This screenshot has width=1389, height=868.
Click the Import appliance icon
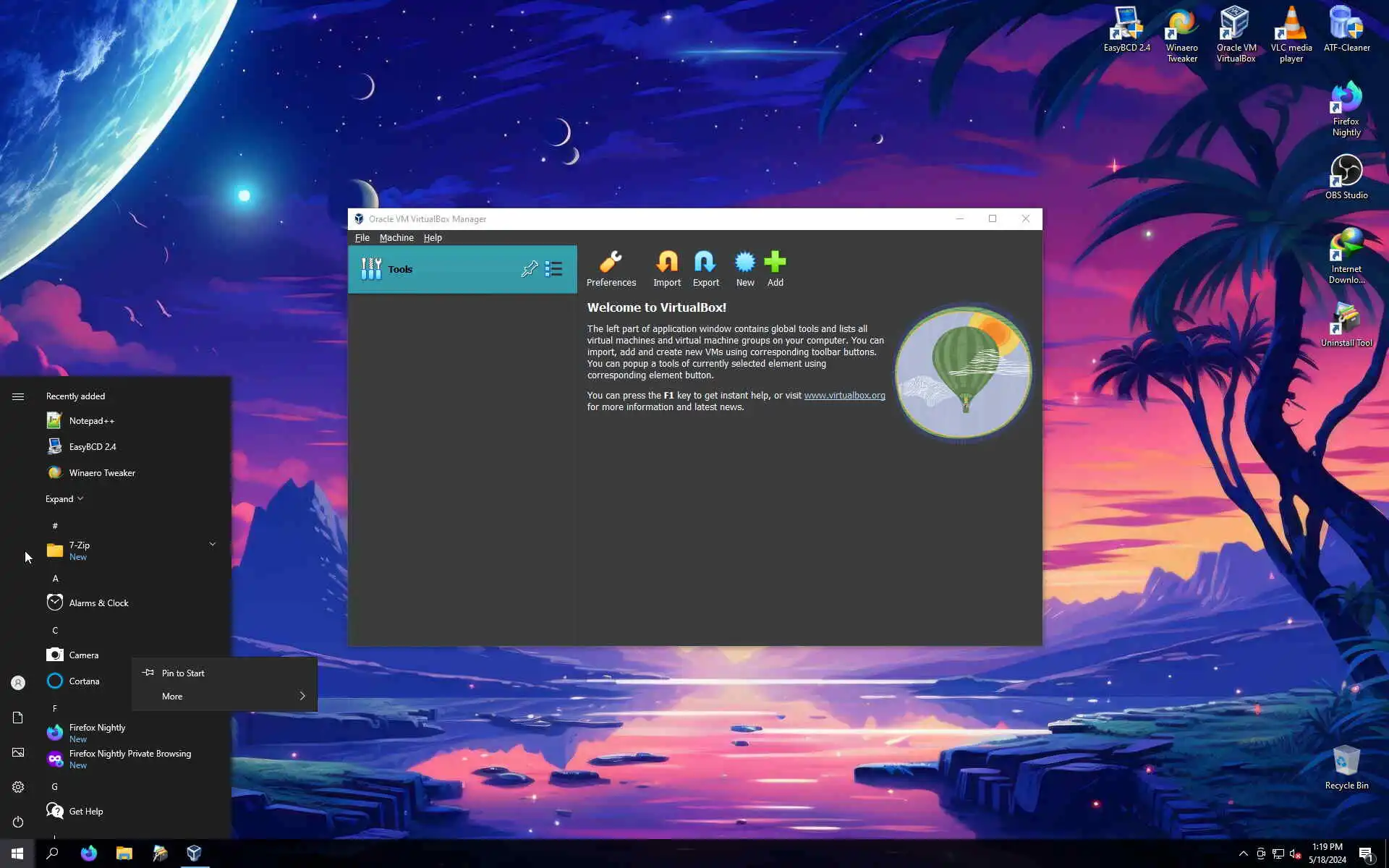[666, 263]
